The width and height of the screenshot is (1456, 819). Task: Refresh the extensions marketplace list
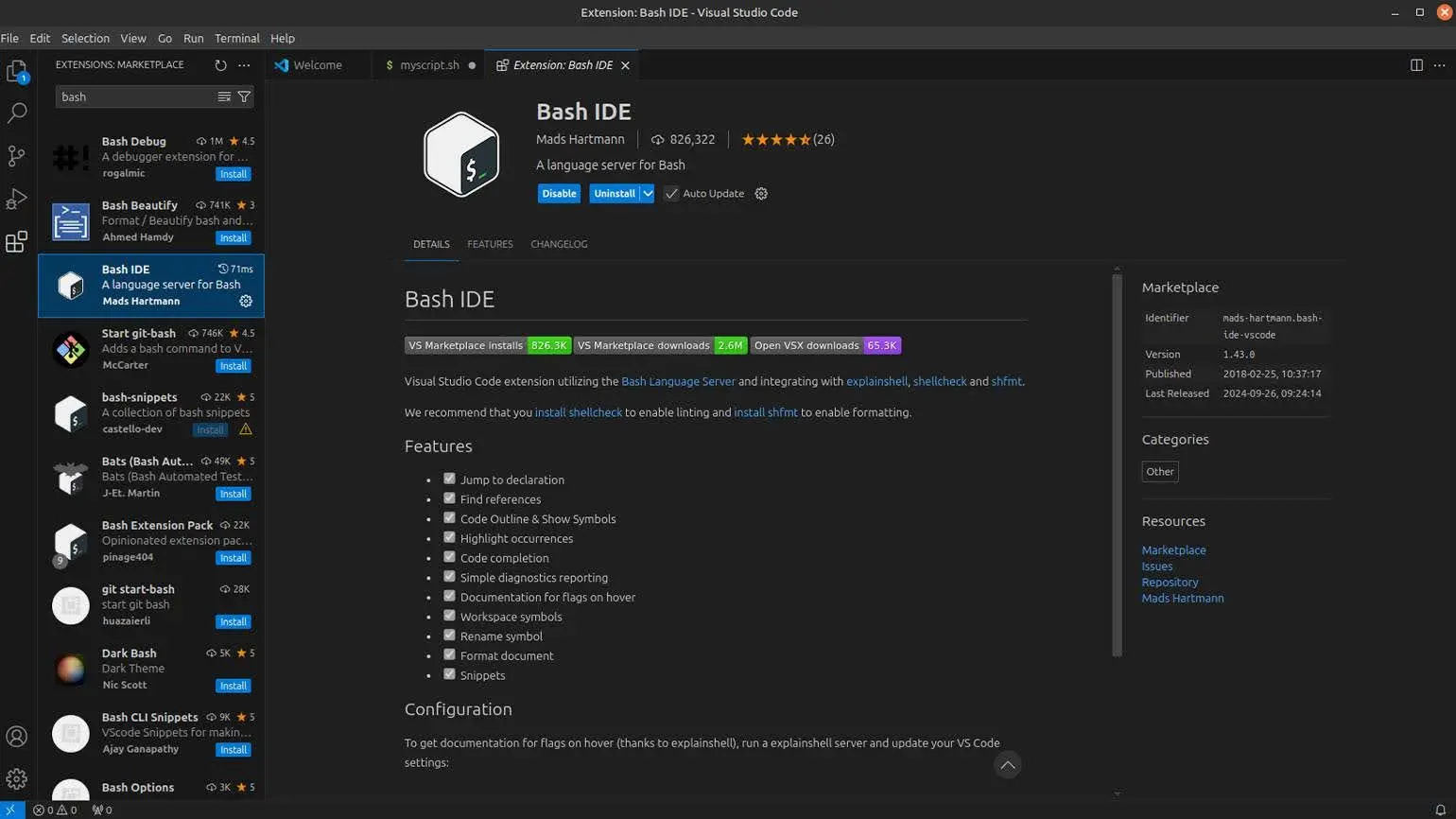220,65
